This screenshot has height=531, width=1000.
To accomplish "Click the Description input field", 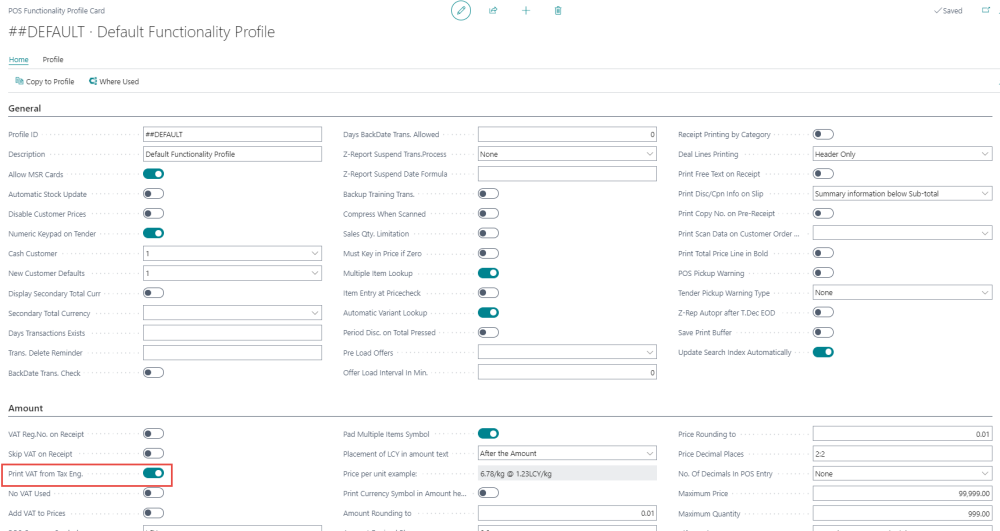I will click(232, 154).
